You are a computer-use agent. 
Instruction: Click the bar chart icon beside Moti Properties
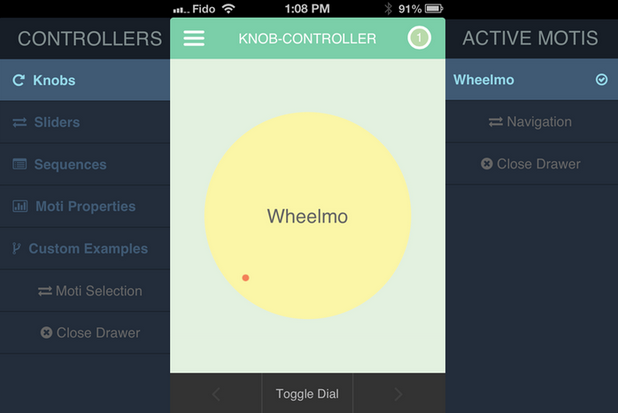20,207
